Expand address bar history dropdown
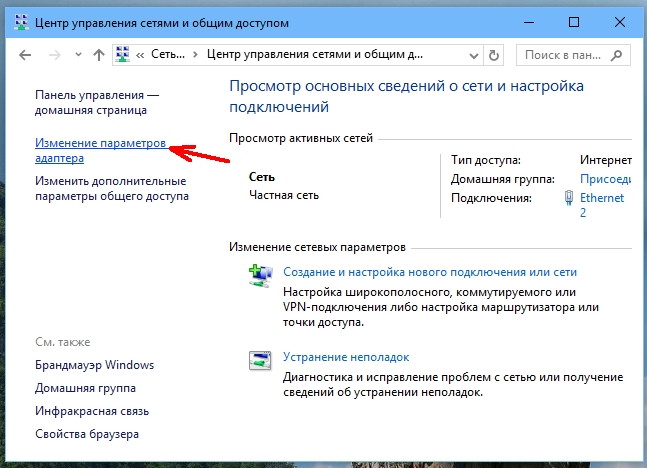The width and height of the screenshot is (647, 468). (474, 55)
